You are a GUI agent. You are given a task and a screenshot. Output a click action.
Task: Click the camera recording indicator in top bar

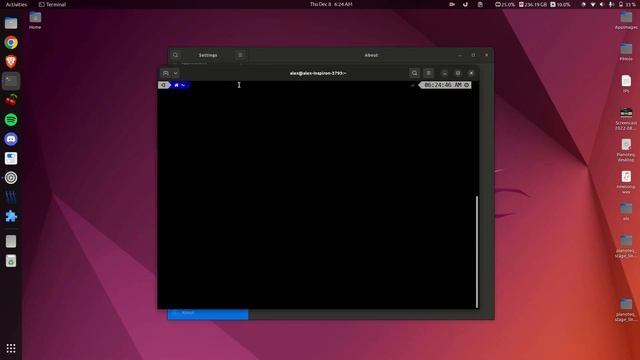pyautogui.click(x=452, y=4)
